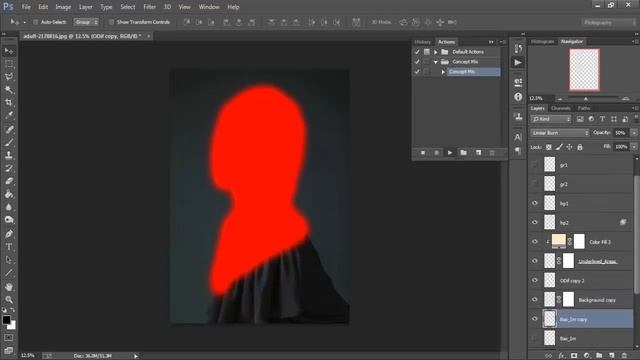Screen dimensions: 640x360
Task: Open the layer filter Kind dropdown
Action: tap(551, 119)
